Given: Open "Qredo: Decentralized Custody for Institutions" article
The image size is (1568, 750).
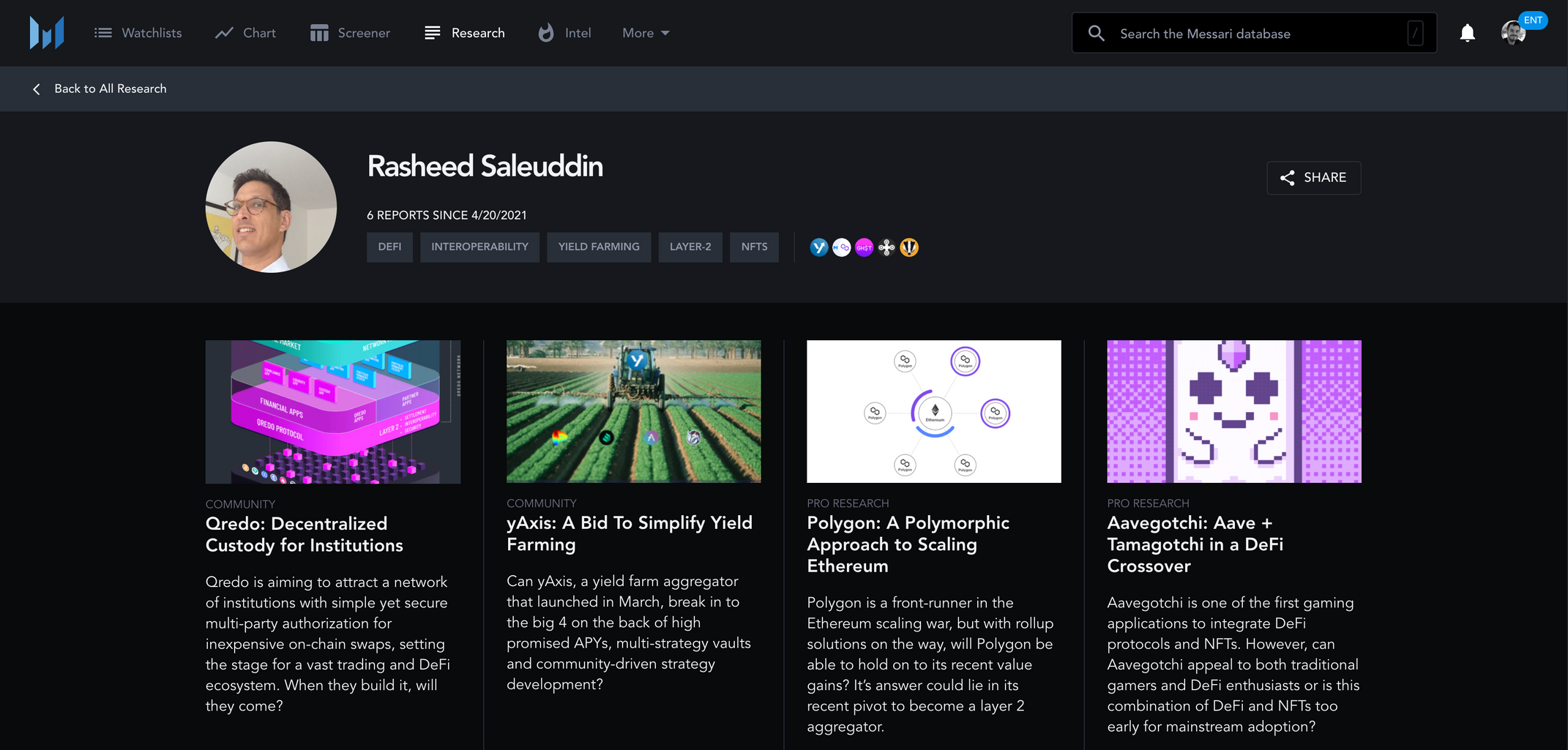Looking at the screenshot, I should pos(305,535).
